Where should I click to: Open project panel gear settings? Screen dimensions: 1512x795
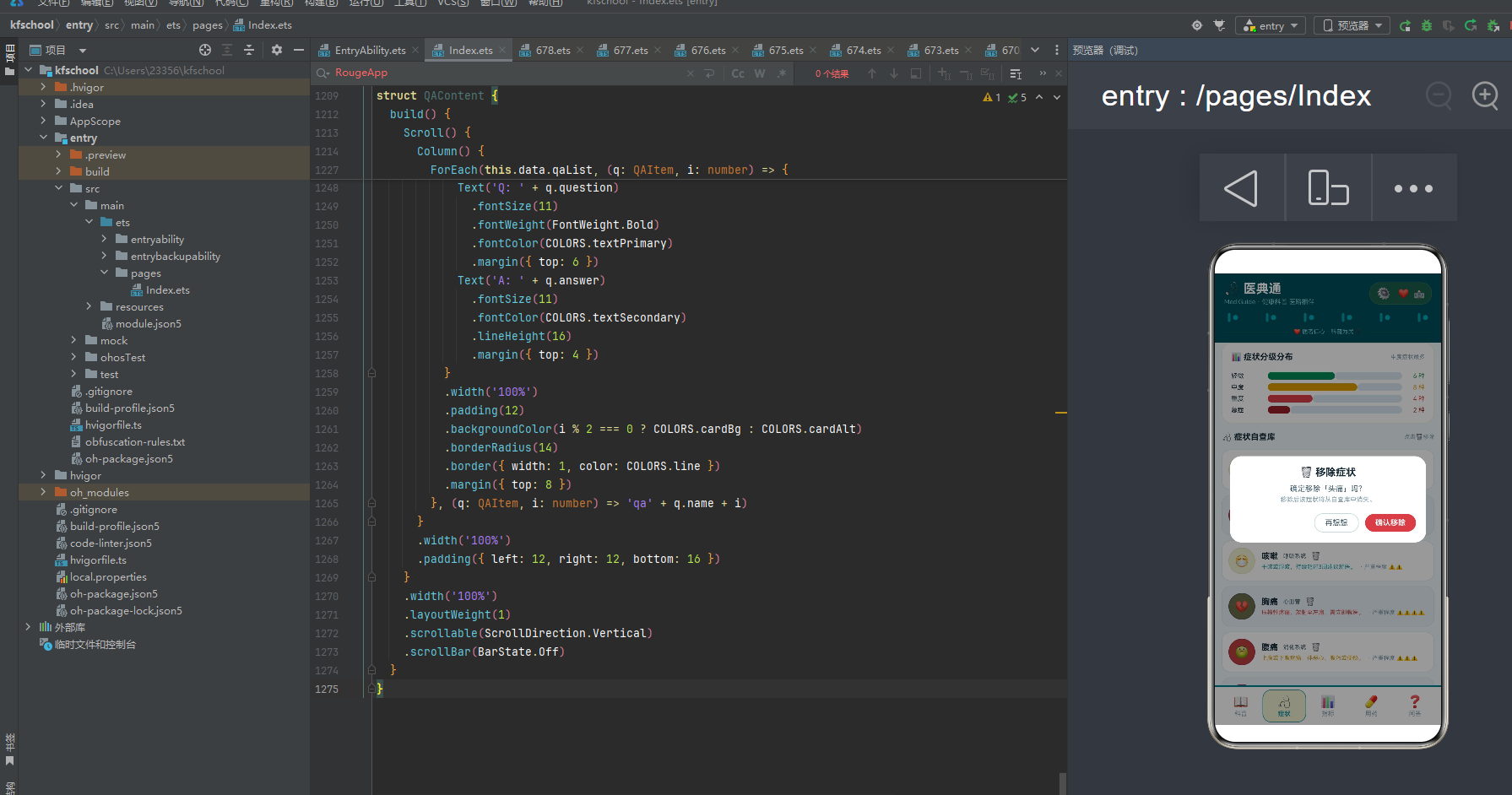tap(277, 50)
